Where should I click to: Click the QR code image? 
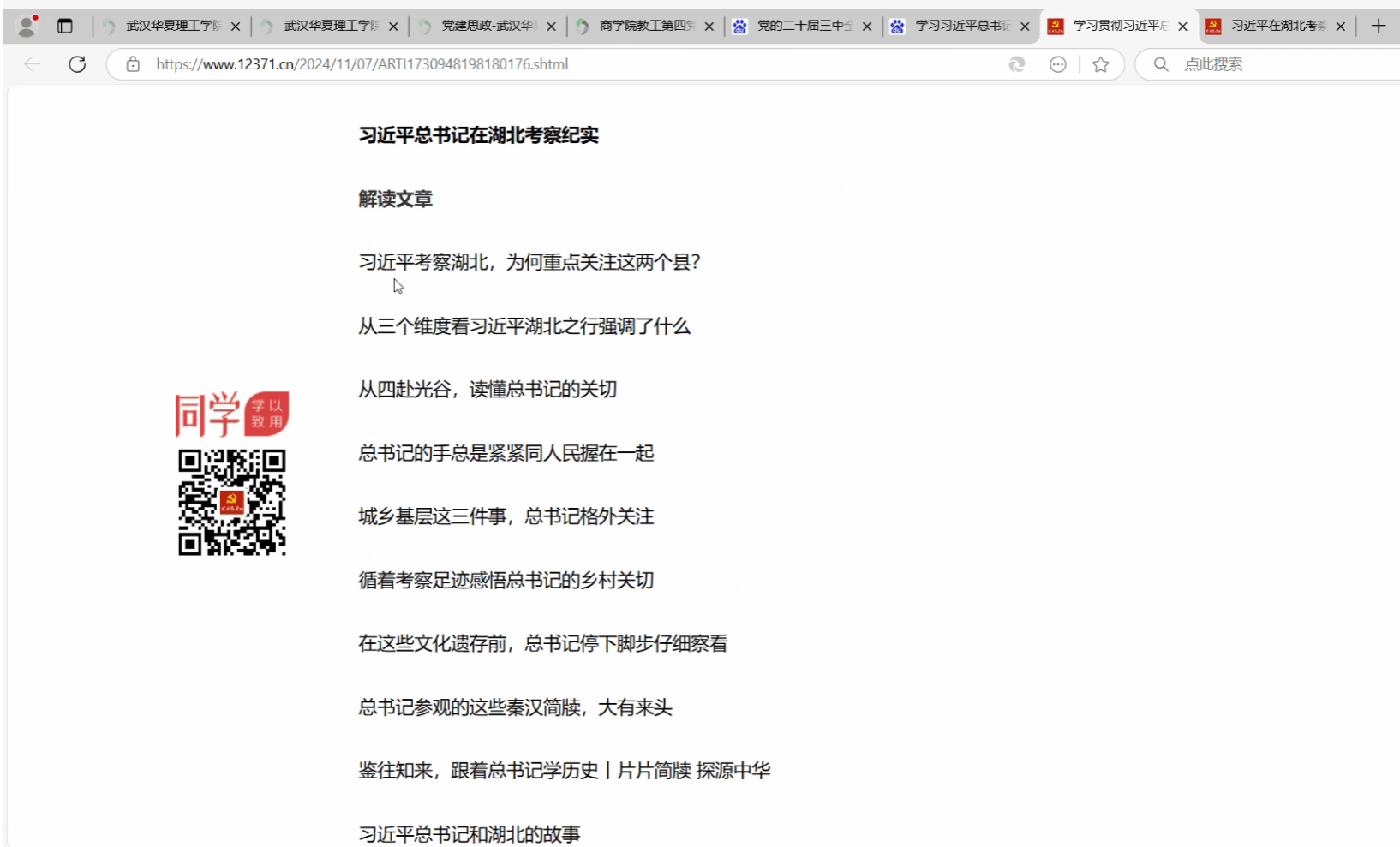(x=232, y=503)
